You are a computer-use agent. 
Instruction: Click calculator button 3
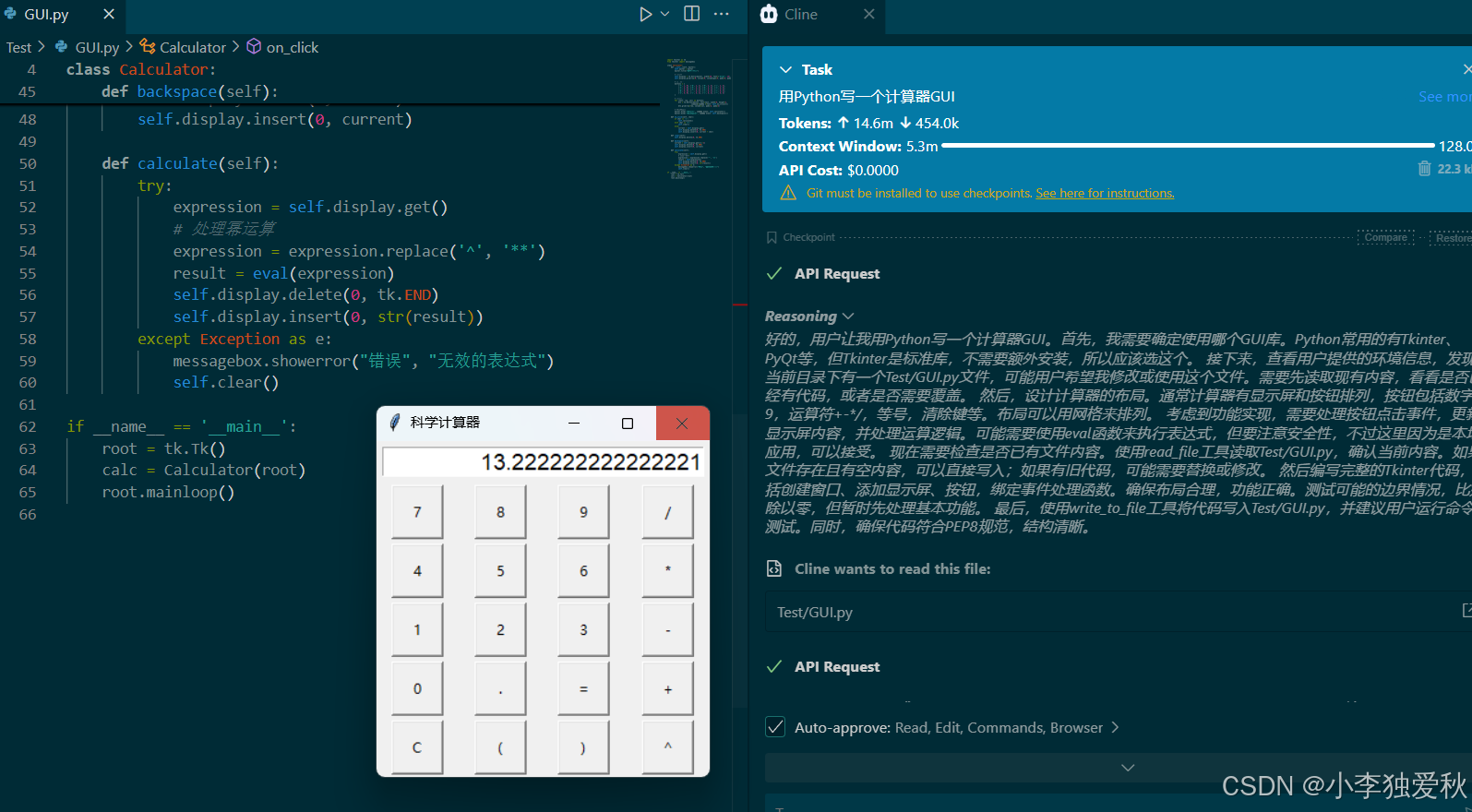583,630
